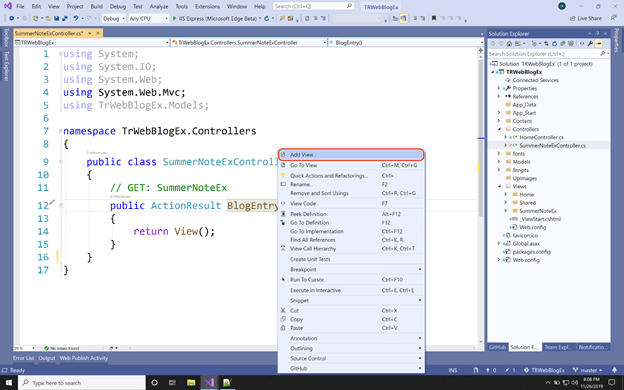Image resolution: width=624 pixels, height=390 pixels.
Task: Open the TRWebBlogEx project navigation dropdown
Action: (x=92, y=42)
